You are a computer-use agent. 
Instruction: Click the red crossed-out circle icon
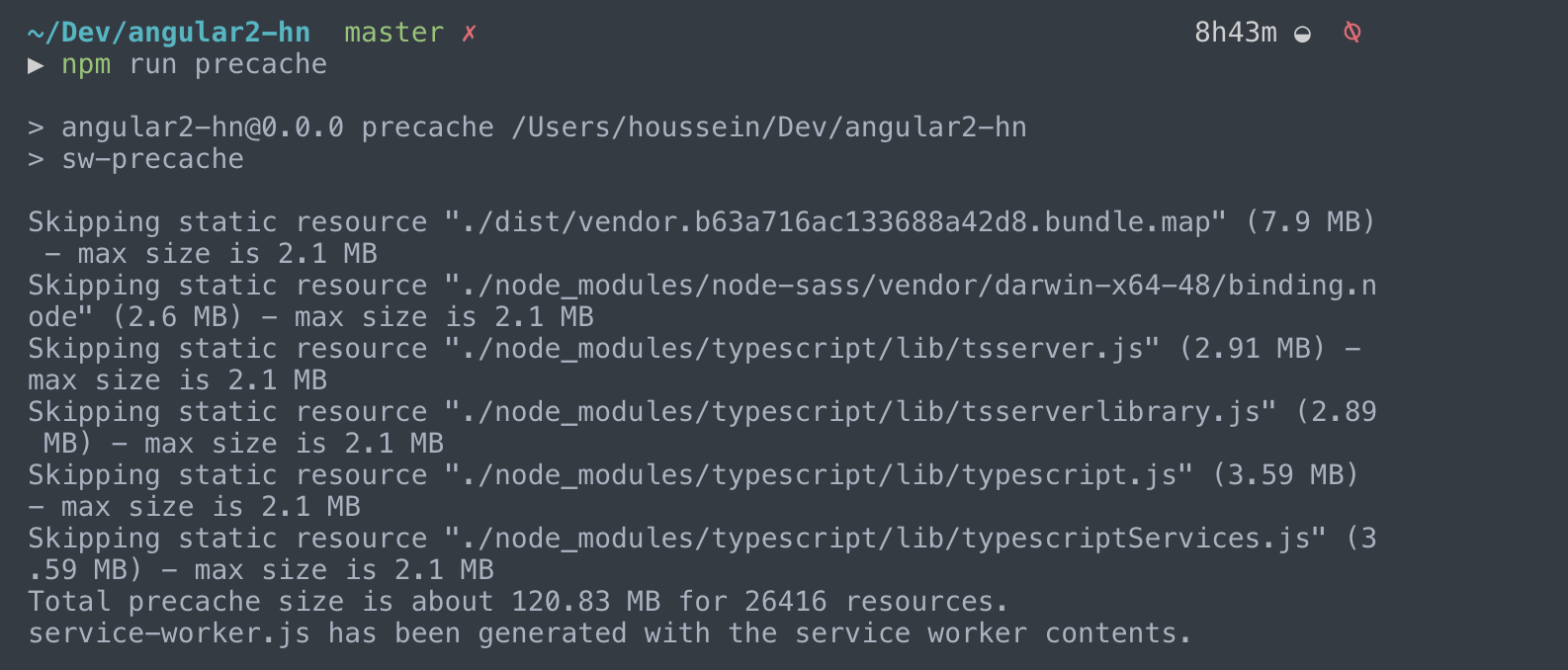[1352, 33]
